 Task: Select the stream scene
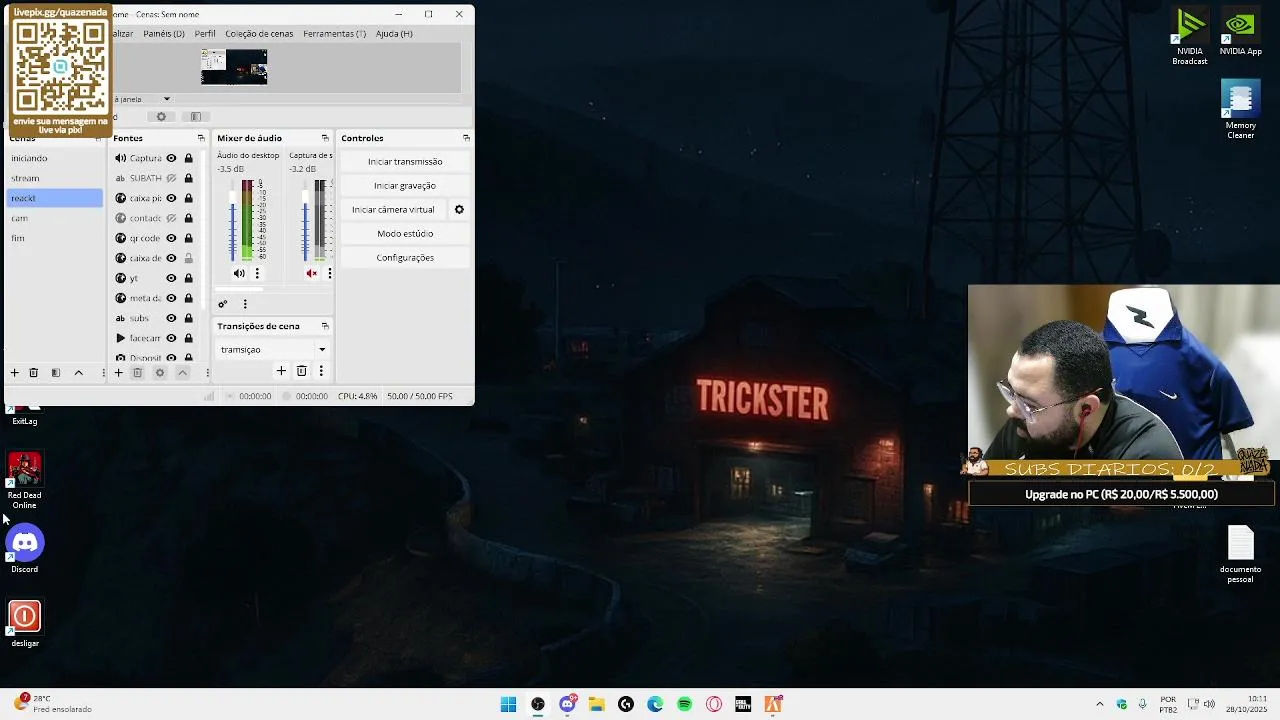(x=54, y=178)
